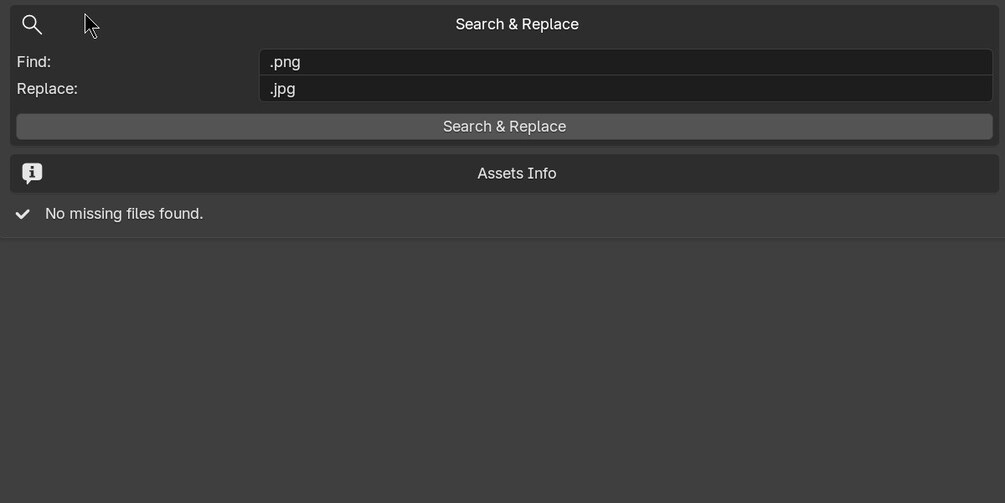
Task: Focus the Find input field
Action: (626, 62)
